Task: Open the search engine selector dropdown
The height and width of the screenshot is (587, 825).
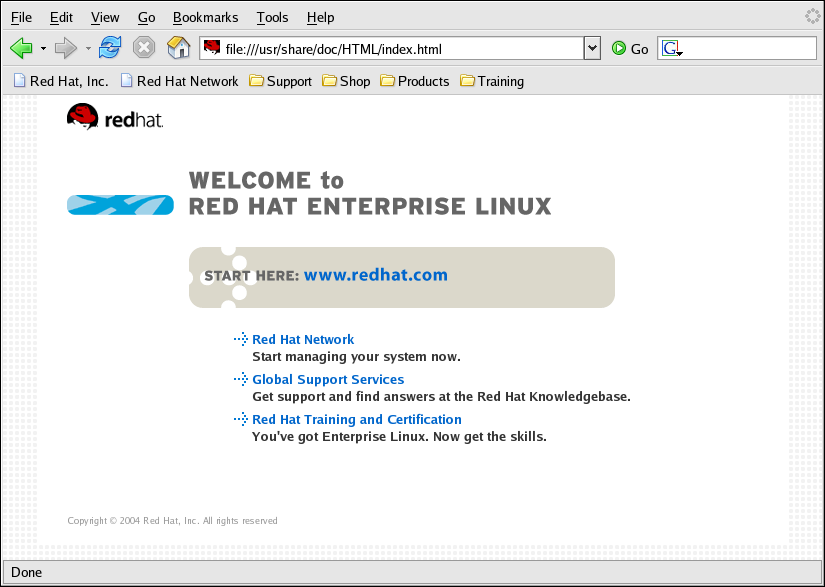Action: (671, 49)
